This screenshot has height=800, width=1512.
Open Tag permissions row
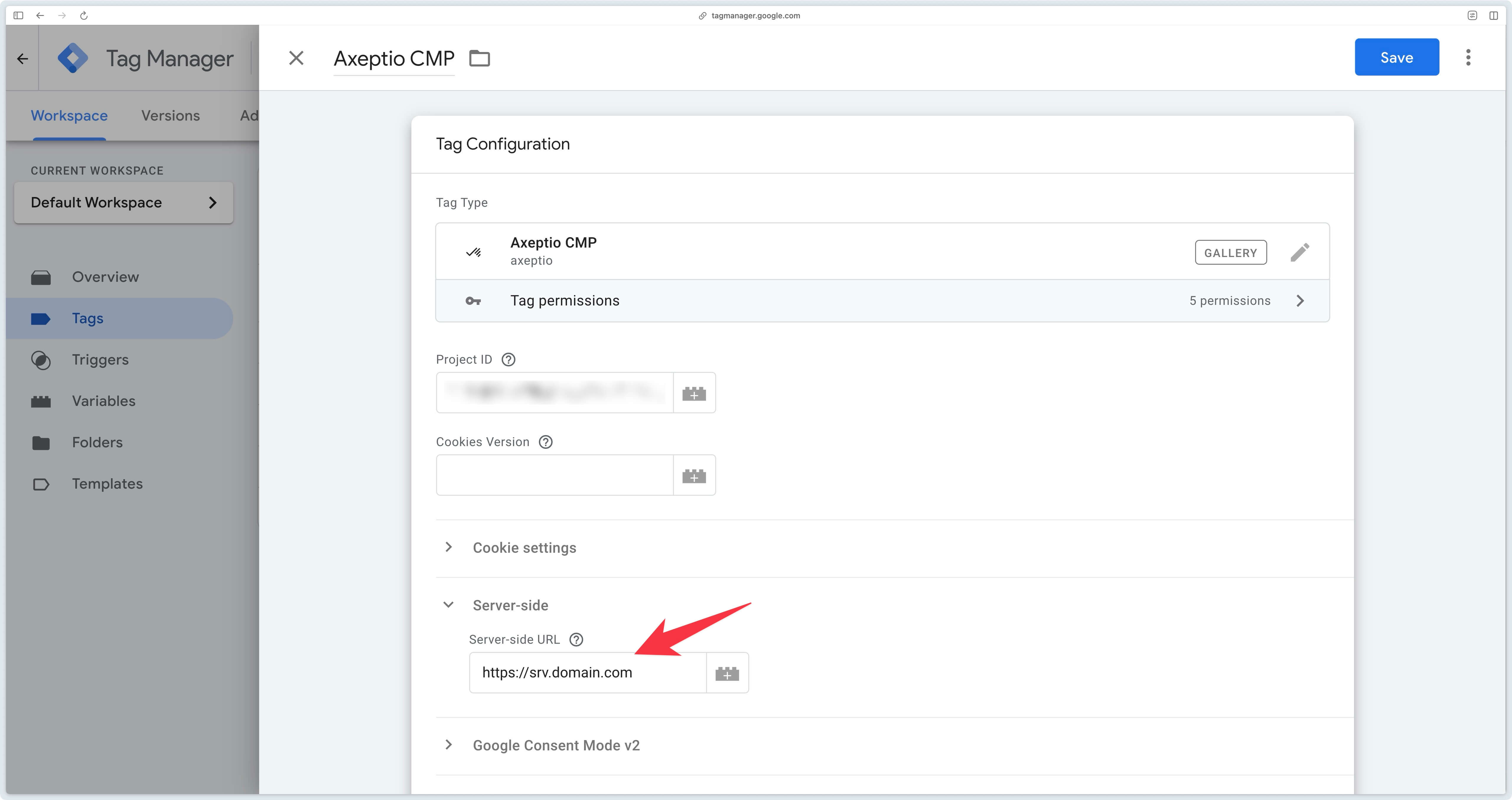pyautogui.click(x=882, y=301)
